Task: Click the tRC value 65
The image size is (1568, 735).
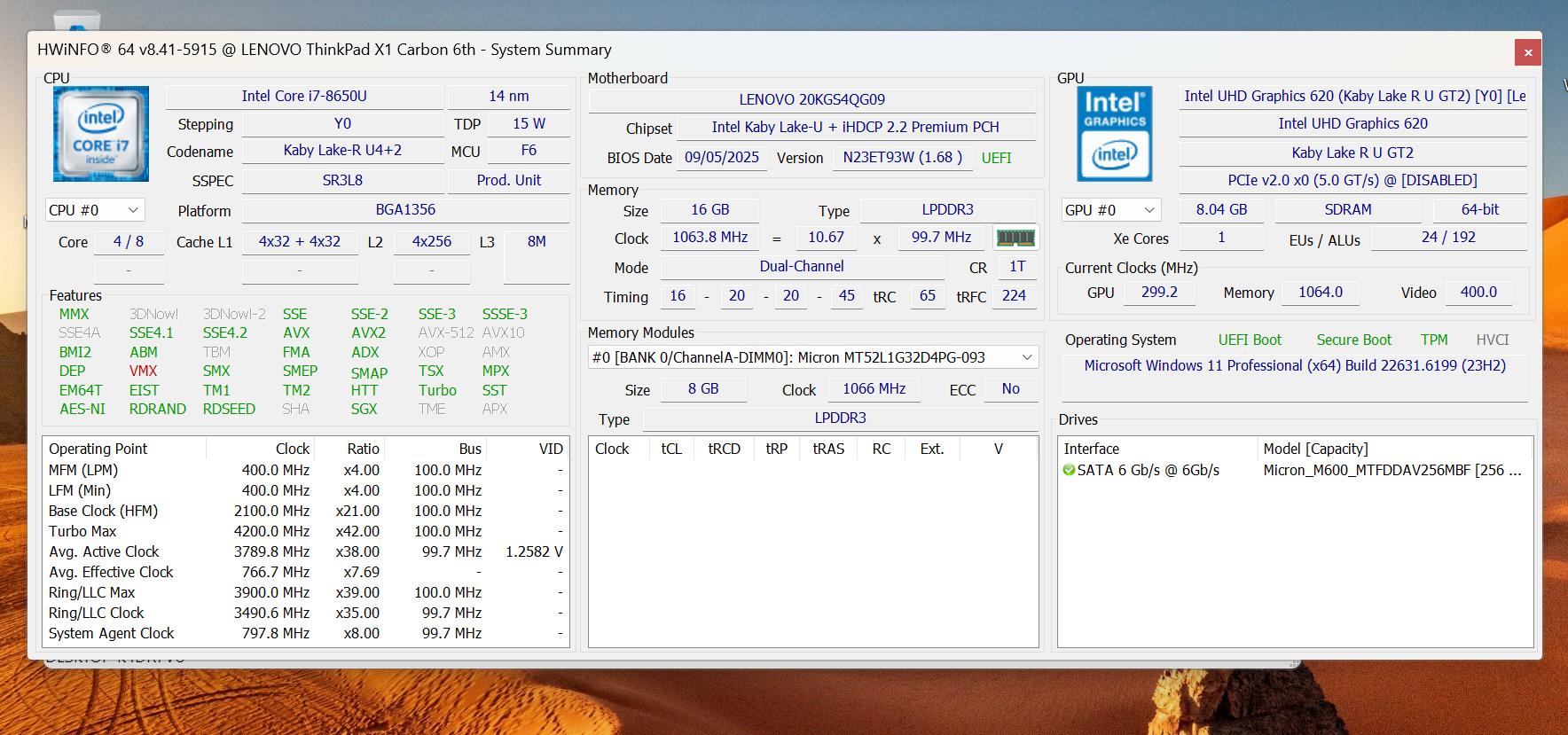Action: tap(928, 295)
